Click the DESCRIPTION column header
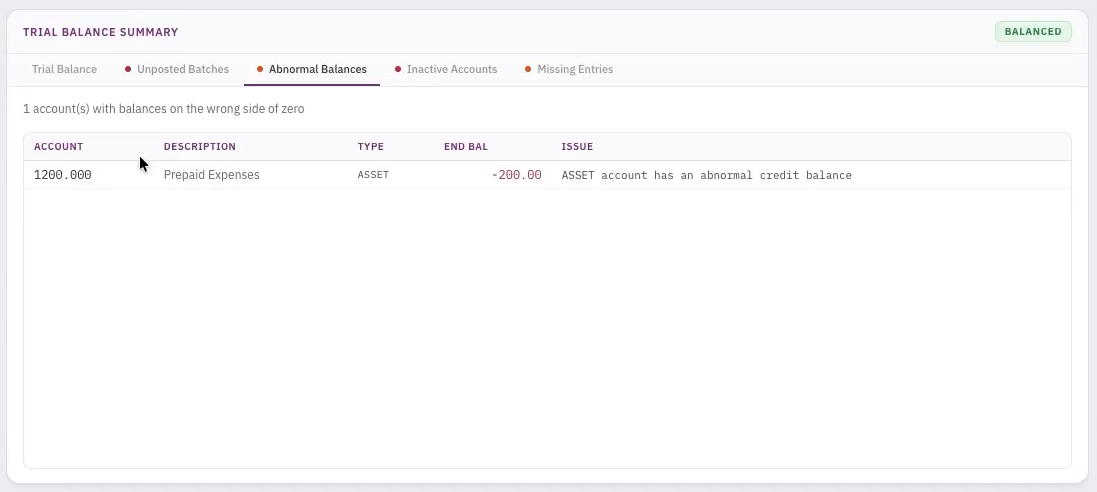Screen dimensions: 1097x492 tap(200, 147)
